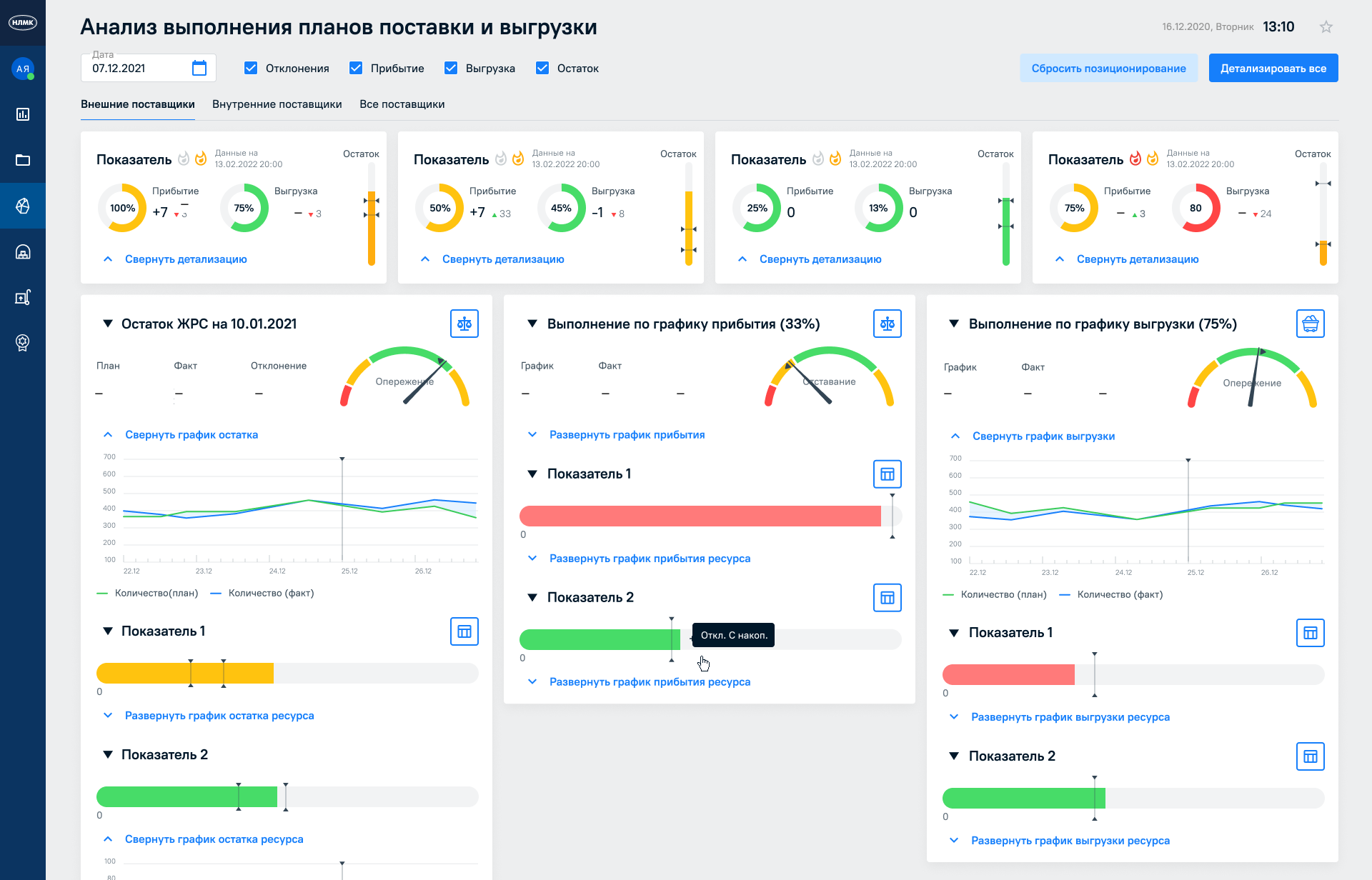Disable the Остаток checkbox
This screenshot has height=880, width=1372.
tap(542, 68)
